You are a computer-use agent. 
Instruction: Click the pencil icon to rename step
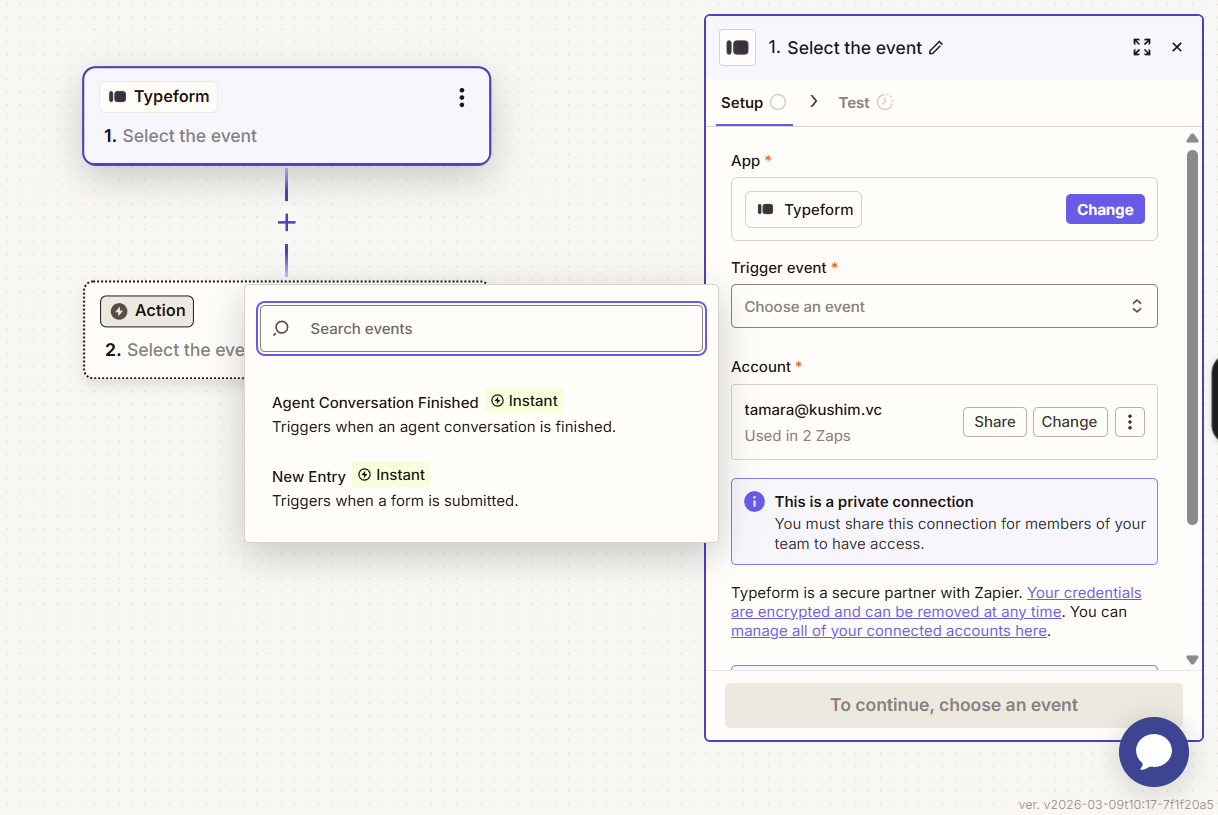tap(936, 48)
